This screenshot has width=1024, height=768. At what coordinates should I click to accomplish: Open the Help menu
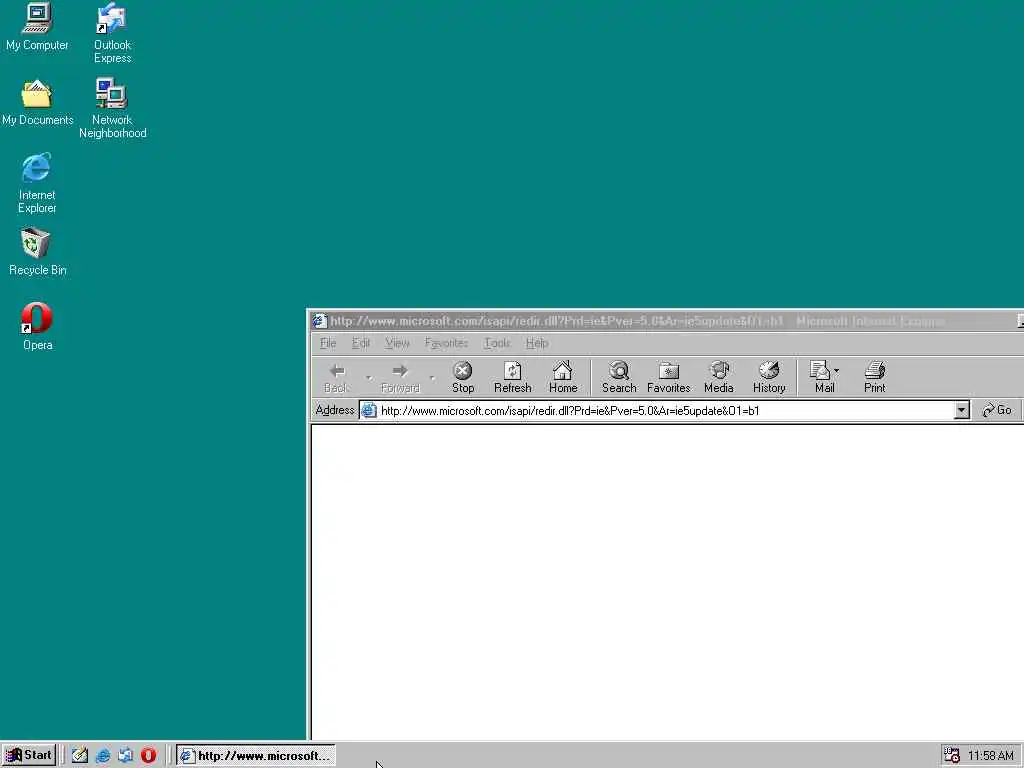[x=536, y=343]
